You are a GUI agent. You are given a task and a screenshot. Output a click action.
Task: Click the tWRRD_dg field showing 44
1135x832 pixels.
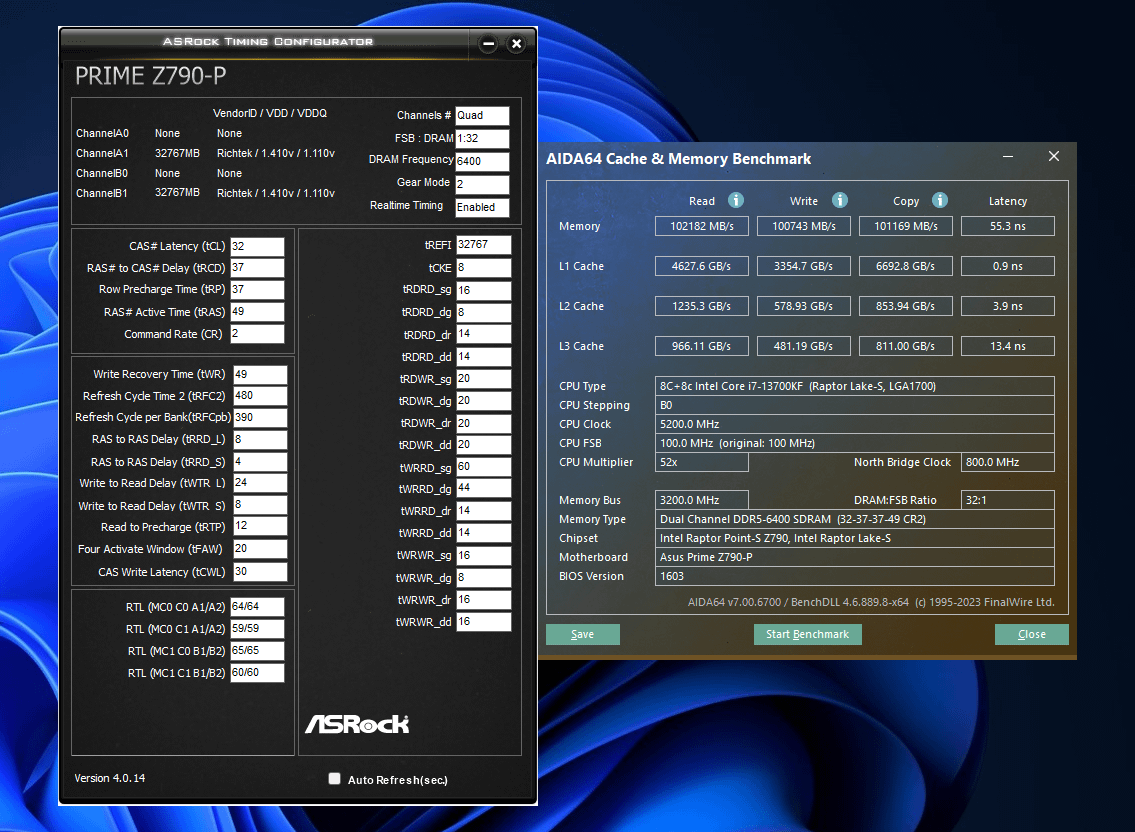484,489
